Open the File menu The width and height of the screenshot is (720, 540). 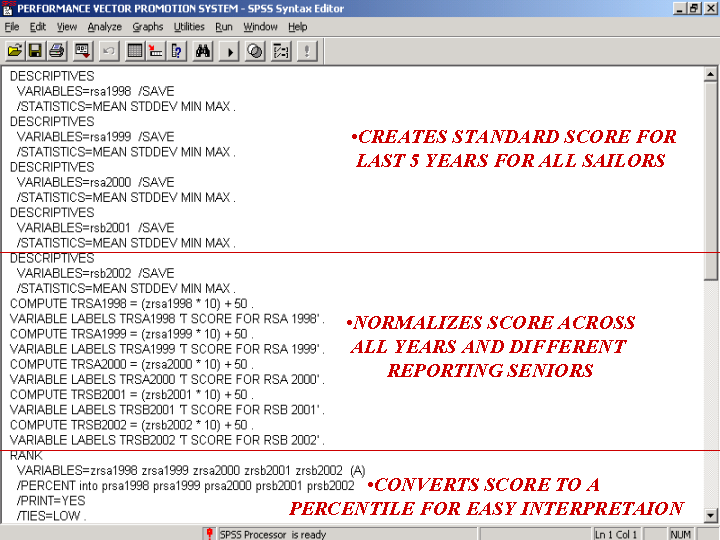point(12,27)
